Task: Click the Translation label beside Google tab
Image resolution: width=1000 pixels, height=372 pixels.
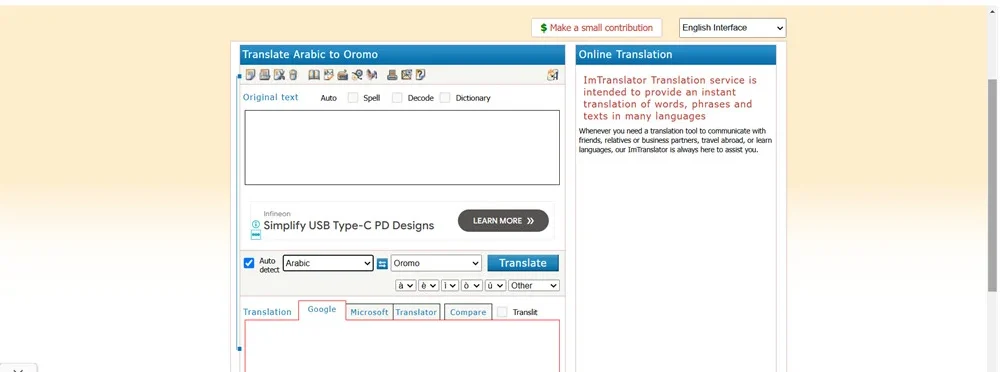Action: (x=267, y=312)
